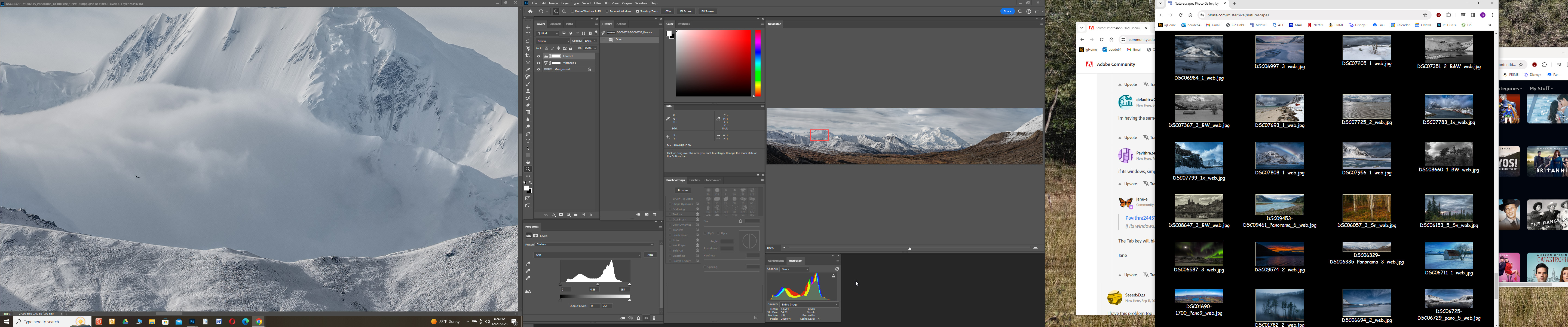
Task: Toggle layer visibility eye in Properties panel
Action: point(646,318)
